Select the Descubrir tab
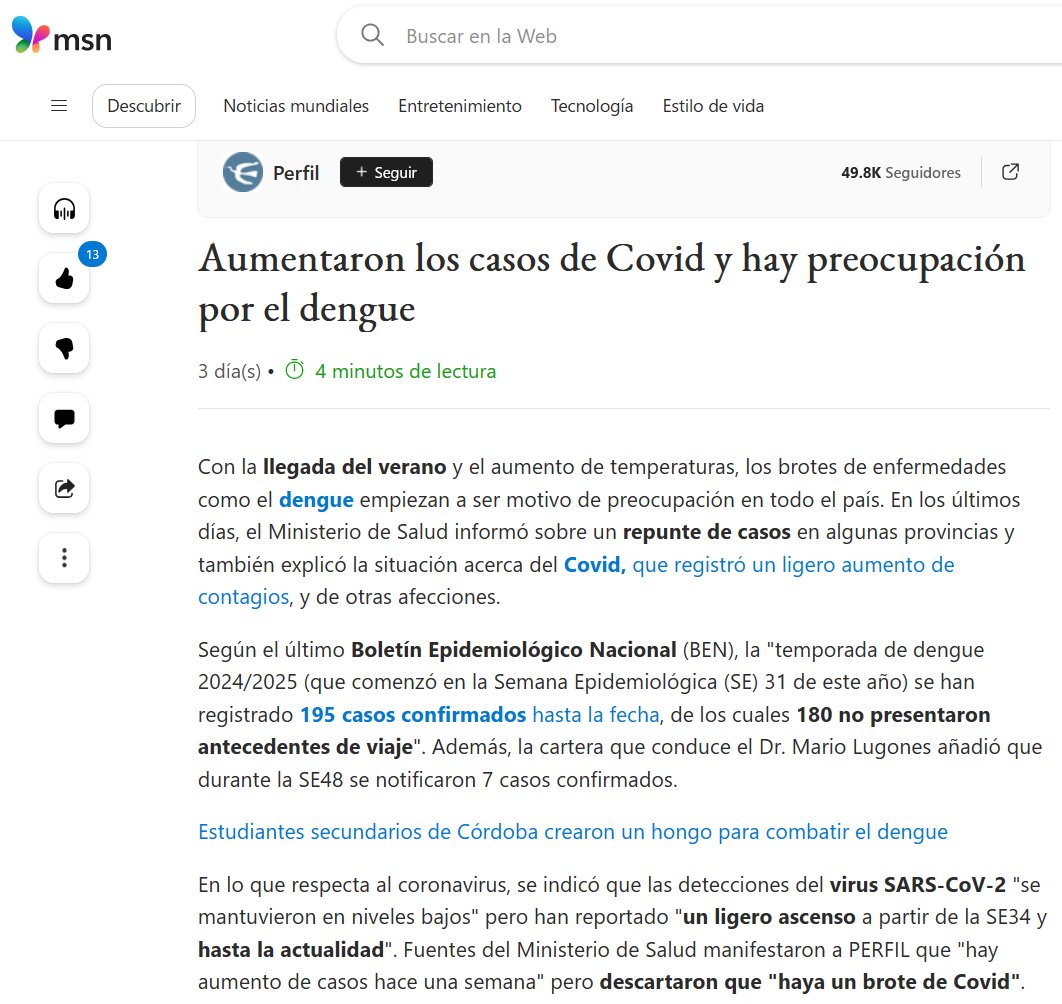1062x1004 pixels. pyautogui.click(x=144, y=106)
